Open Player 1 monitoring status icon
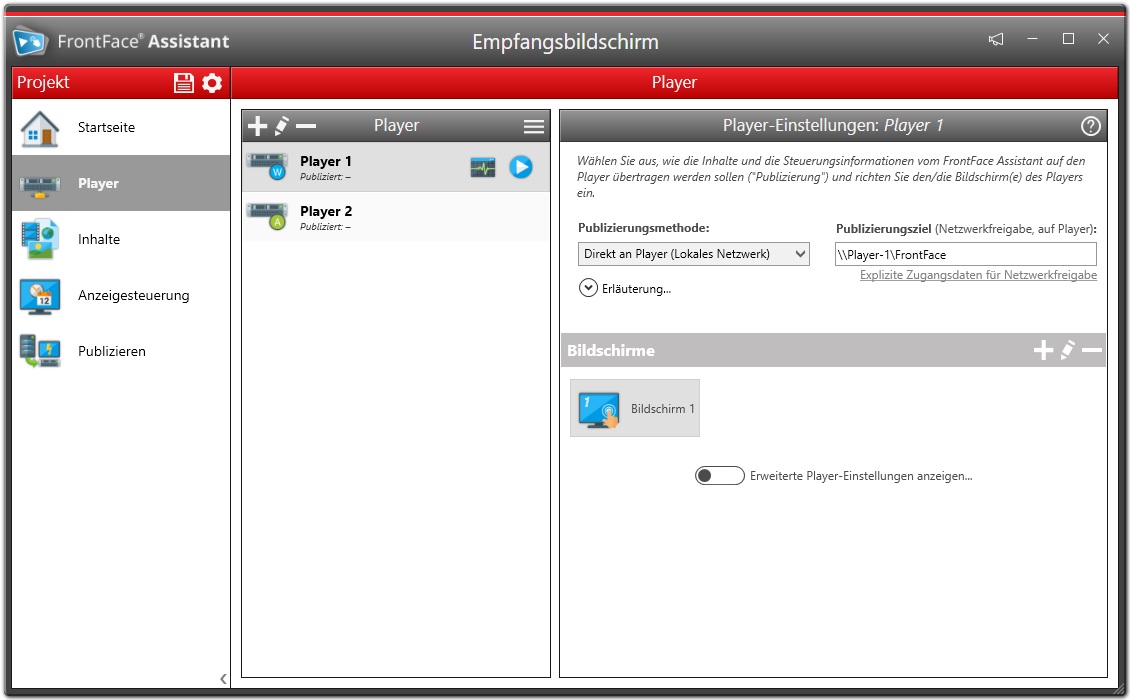This screenshot has height=700, width=1130. pyautogui.click(x=483, y=168)
